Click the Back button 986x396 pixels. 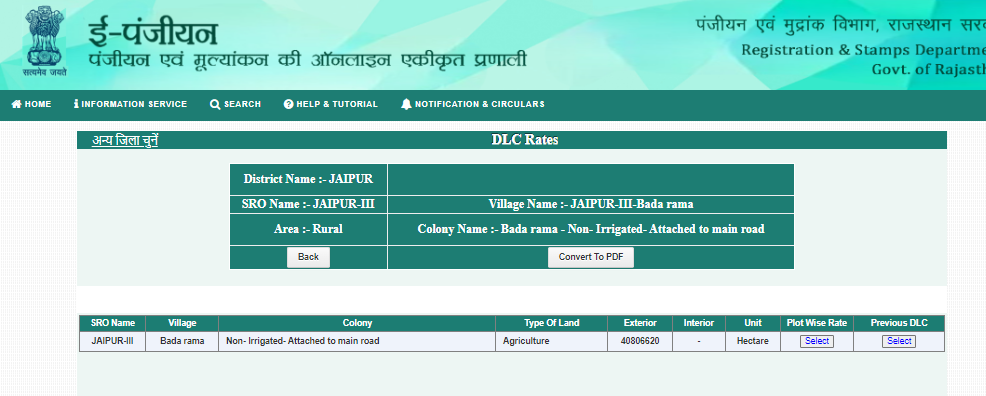308,257
